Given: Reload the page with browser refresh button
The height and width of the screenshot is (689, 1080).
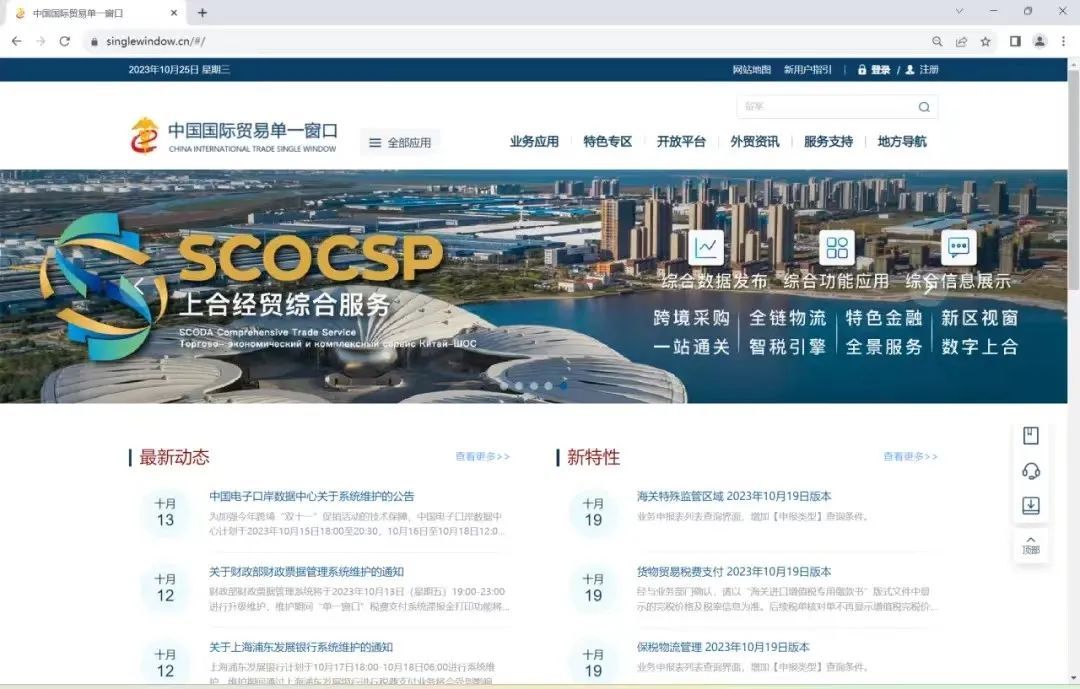Looking at the screenshot, I should (65, 41).
